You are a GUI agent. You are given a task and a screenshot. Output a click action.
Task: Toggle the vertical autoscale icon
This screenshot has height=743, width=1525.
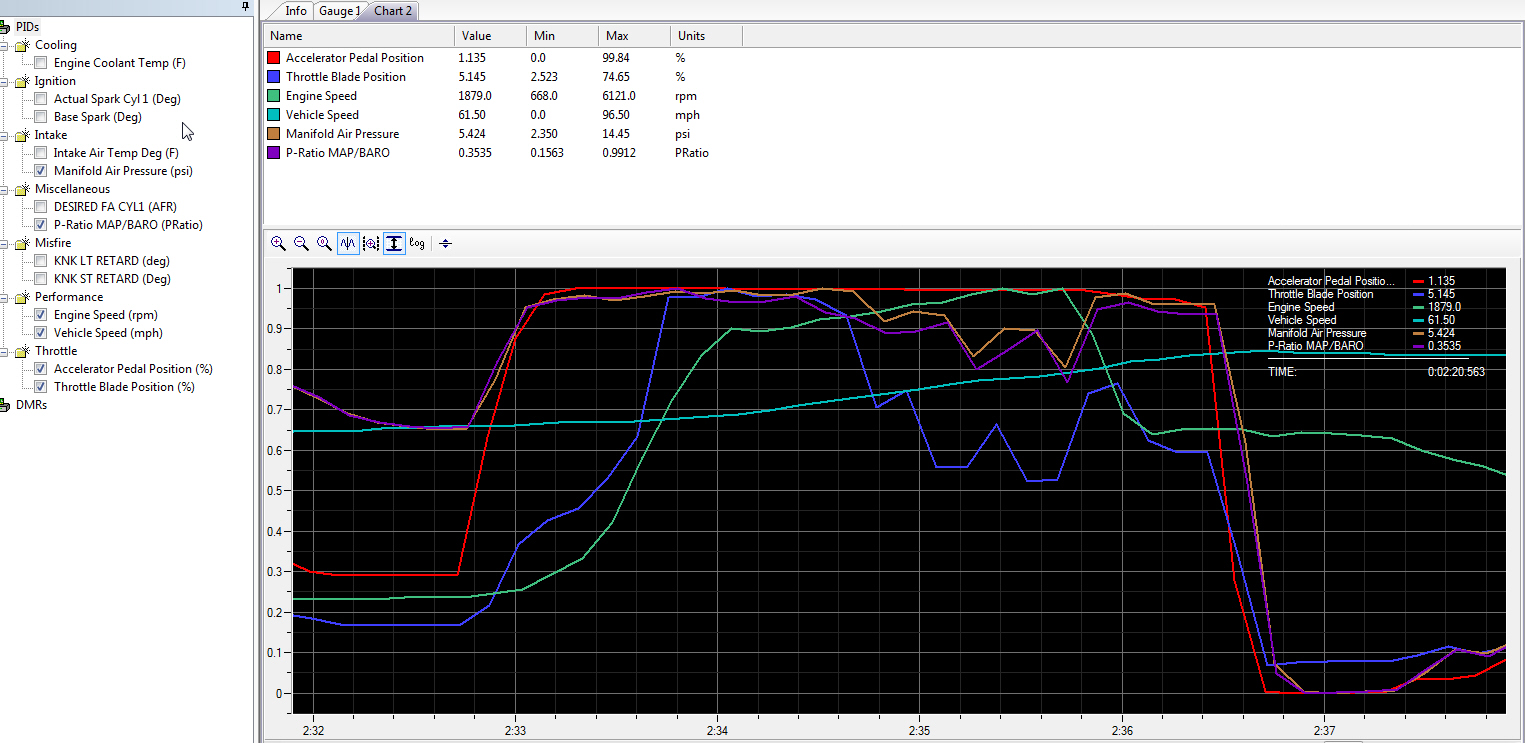pyautogui.click(x=394, y=243)
